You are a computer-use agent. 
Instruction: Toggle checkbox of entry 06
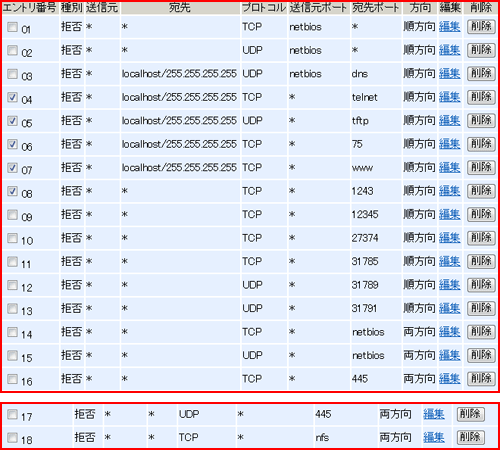tap(12, 144)
